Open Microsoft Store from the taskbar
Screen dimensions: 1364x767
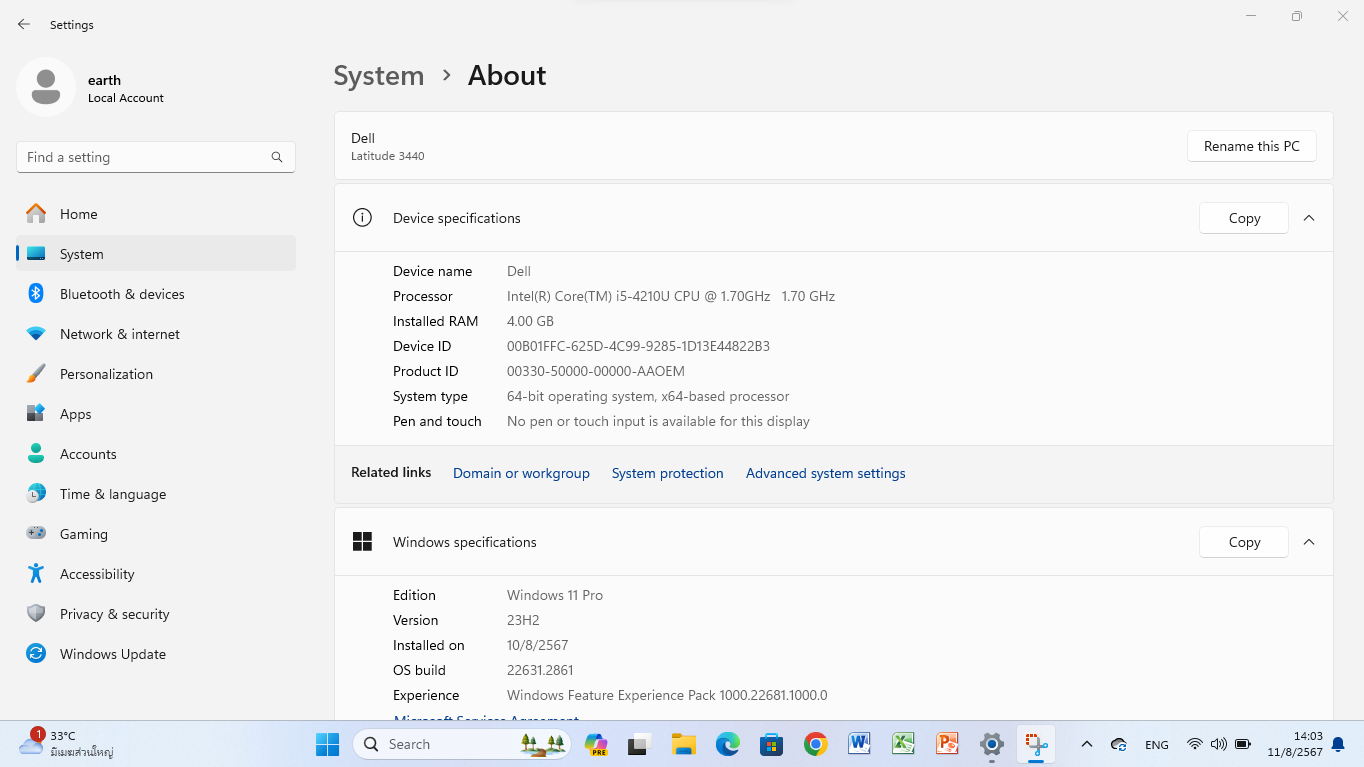tap(771, 744)
